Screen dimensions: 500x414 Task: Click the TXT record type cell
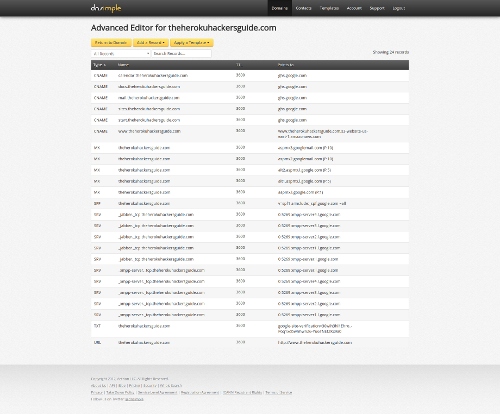pos(97,326)
